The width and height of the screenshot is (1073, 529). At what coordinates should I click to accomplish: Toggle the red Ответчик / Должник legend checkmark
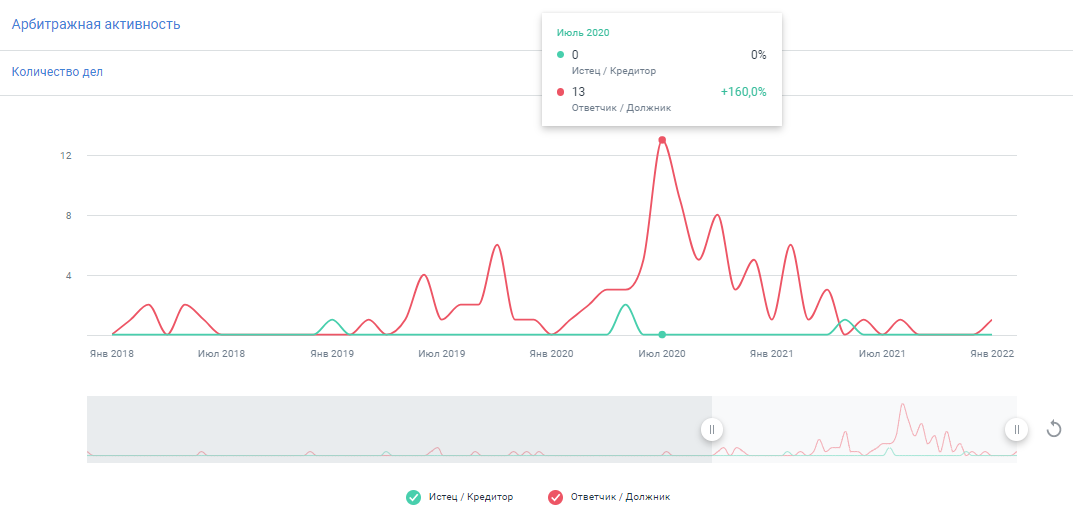556,497
